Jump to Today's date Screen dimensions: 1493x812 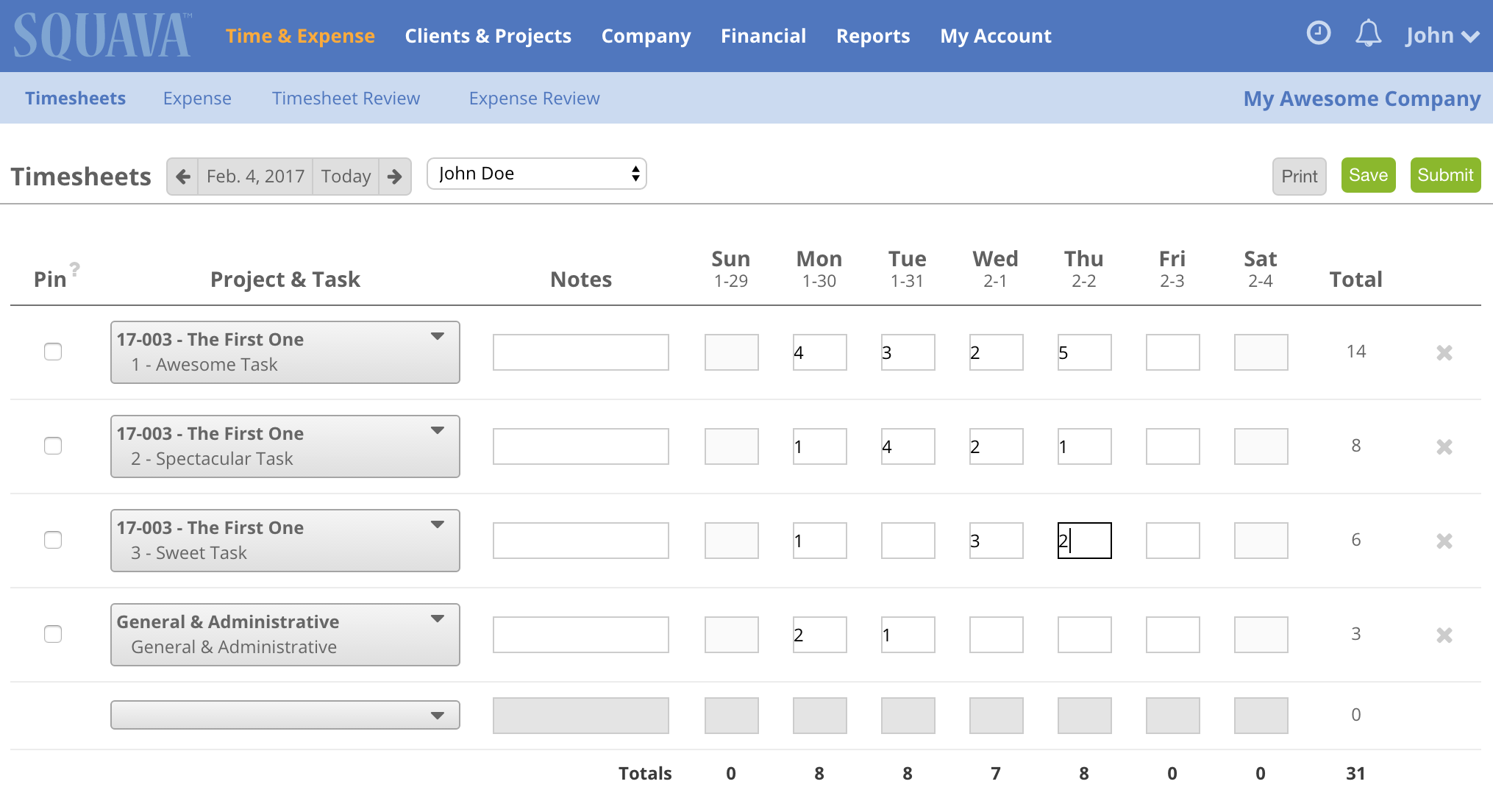[346, 176]
